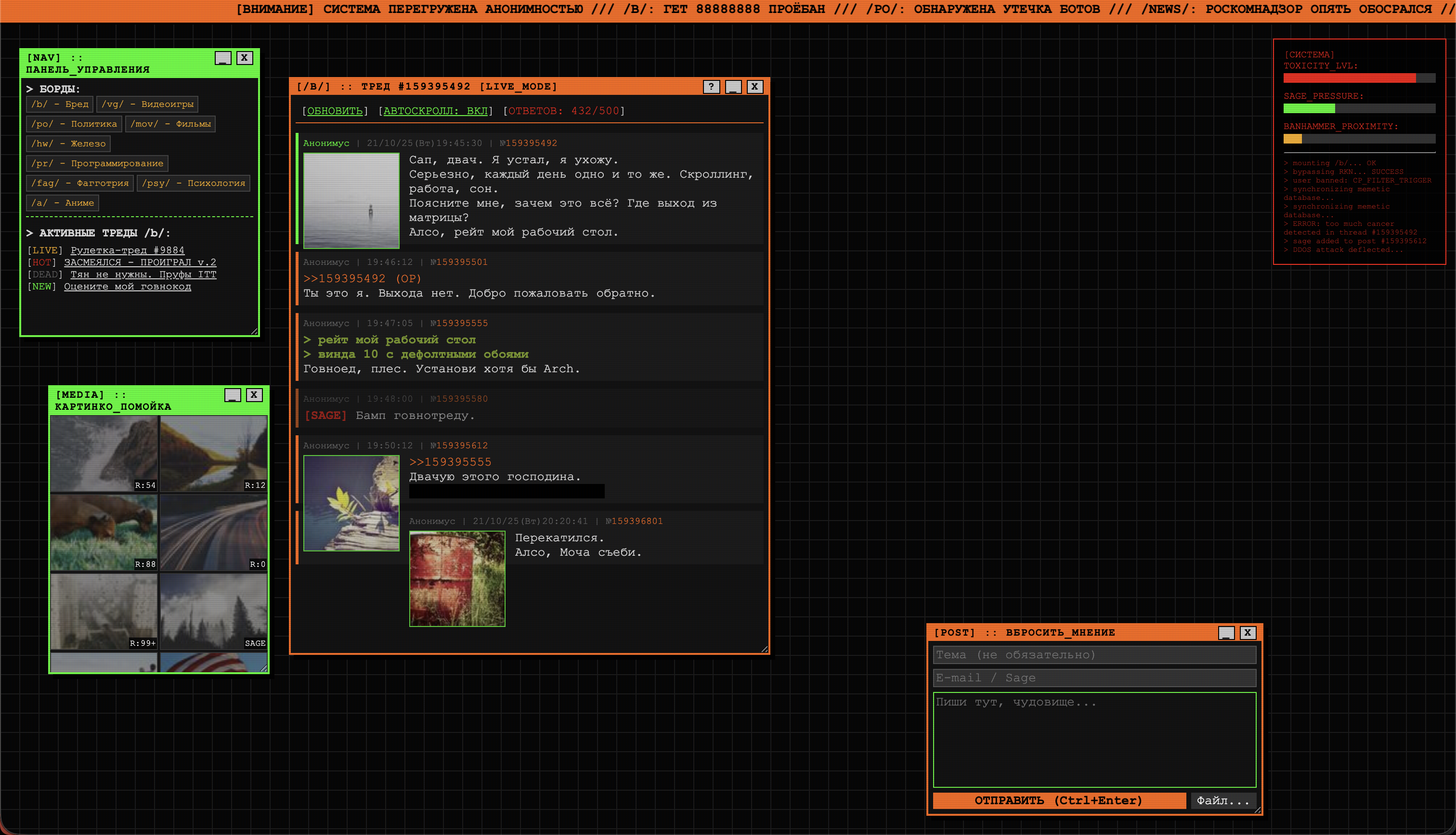Click the red barrel image thumbnail
Viewport: 1456px width, 835px height.
(457, 578)
